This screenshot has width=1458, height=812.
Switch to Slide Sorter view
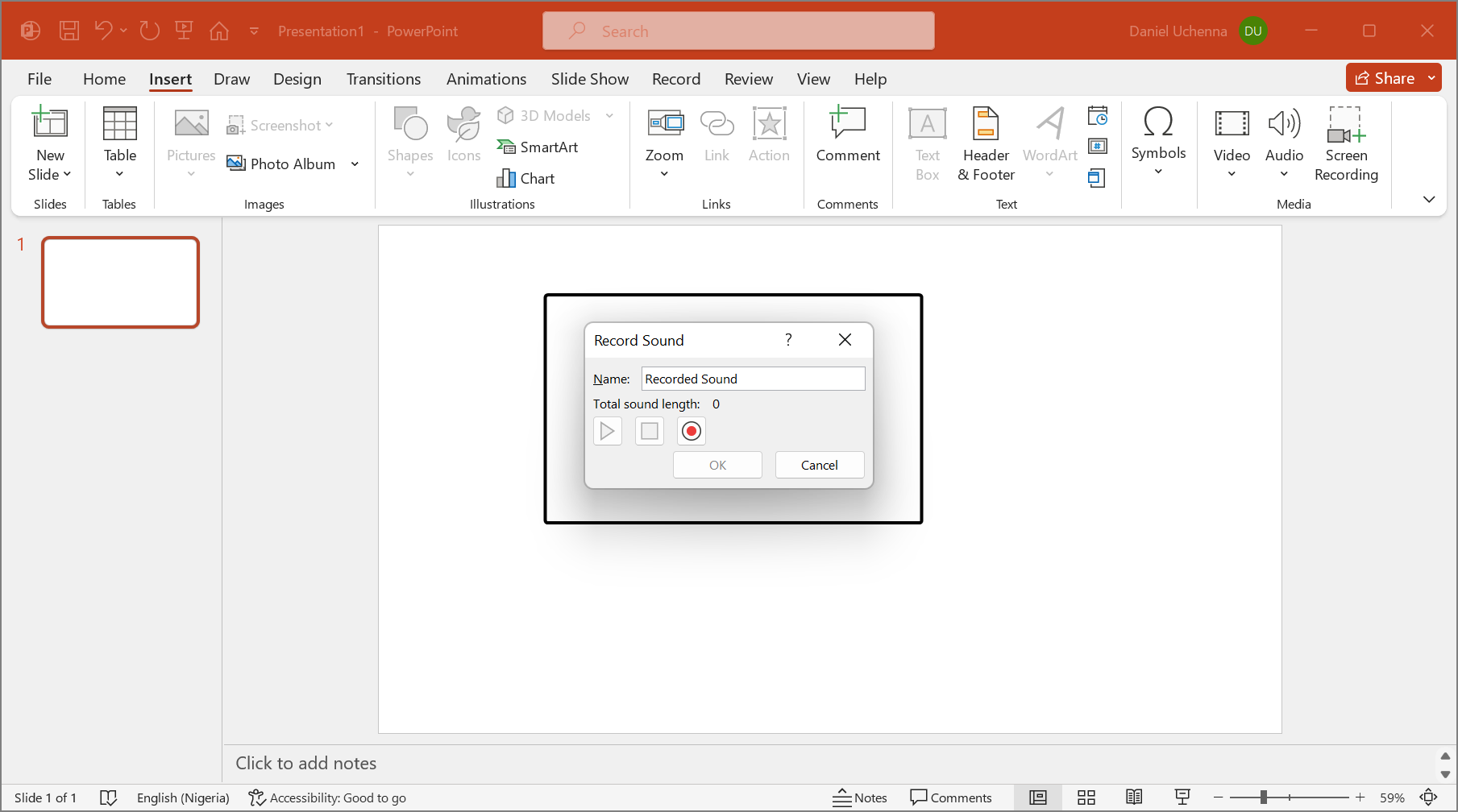click(x=1086, y=797)
